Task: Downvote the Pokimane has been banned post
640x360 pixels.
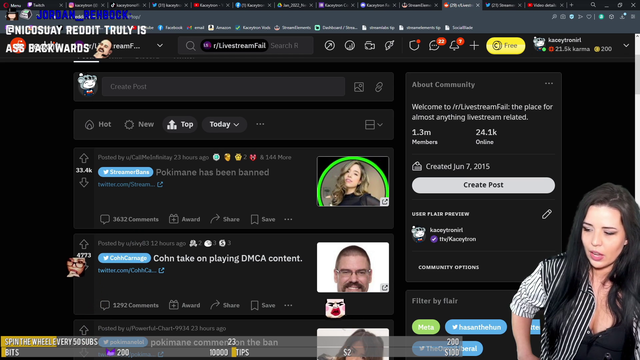Action: pos(84,182)
